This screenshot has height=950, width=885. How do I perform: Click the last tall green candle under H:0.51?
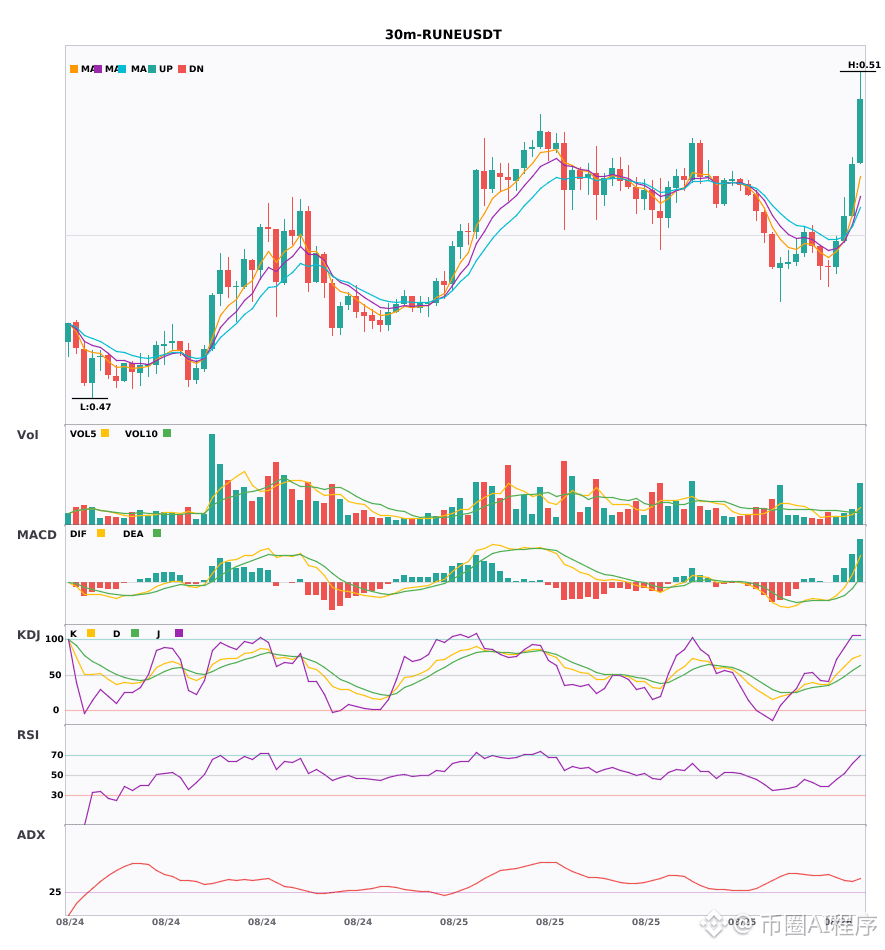pos(860,131)
